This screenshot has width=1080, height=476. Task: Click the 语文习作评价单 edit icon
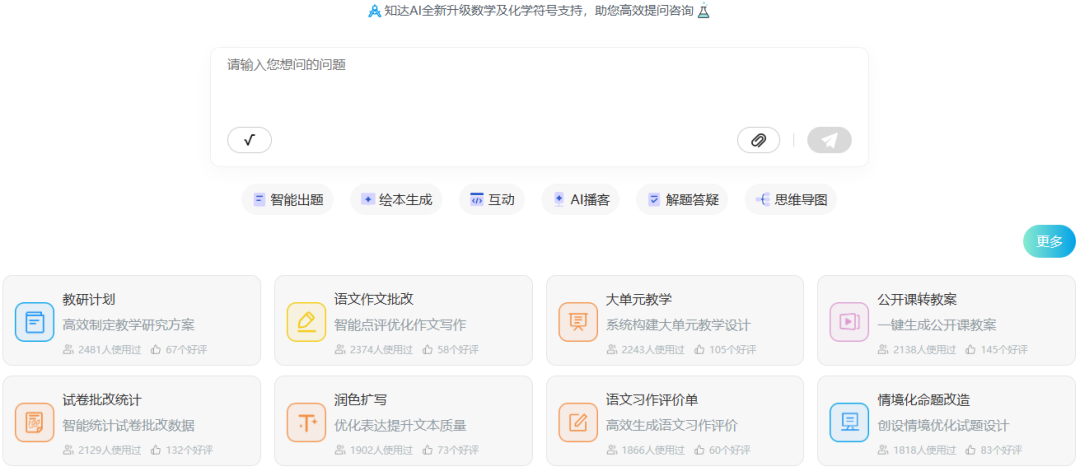tap(578, 422)
